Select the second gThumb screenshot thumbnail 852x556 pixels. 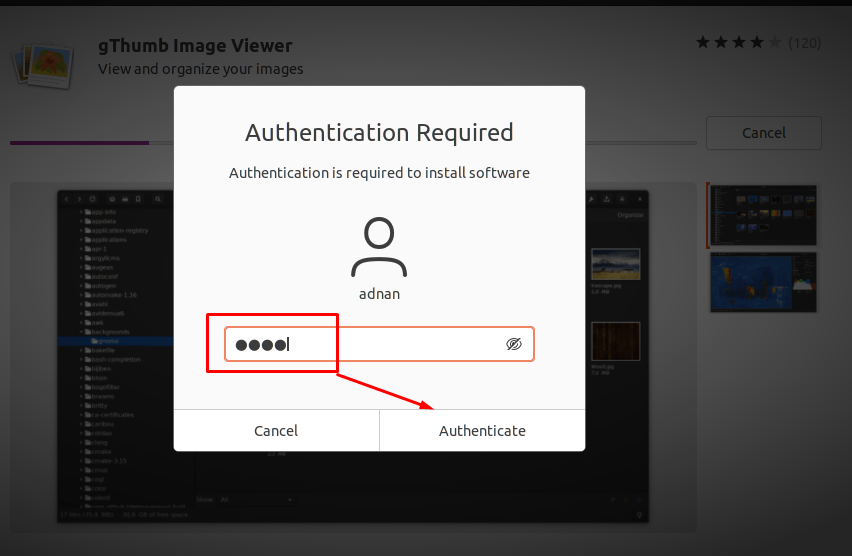[x=763, y=282]
